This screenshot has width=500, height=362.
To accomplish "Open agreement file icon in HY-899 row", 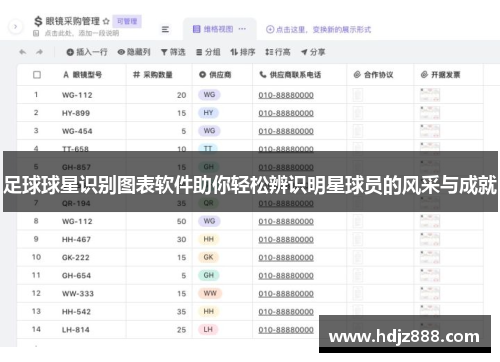I will (x=358, y=113).
